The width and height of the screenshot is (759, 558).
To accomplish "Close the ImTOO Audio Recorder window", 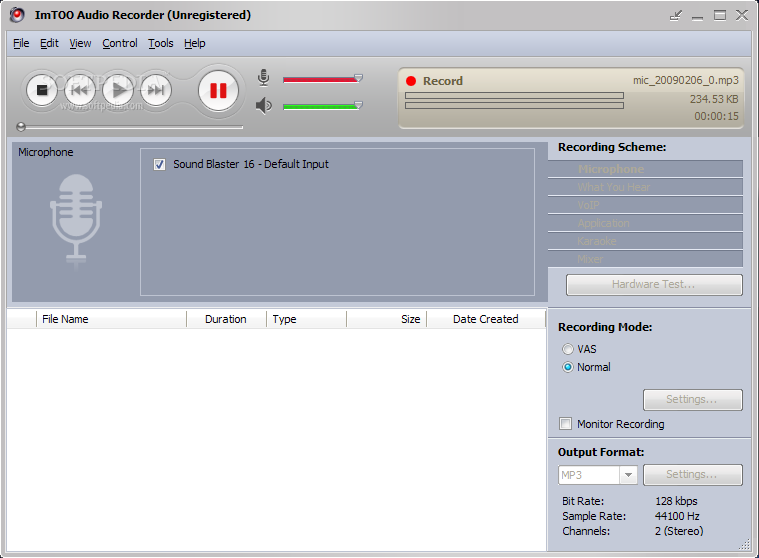I will [742, 15].
